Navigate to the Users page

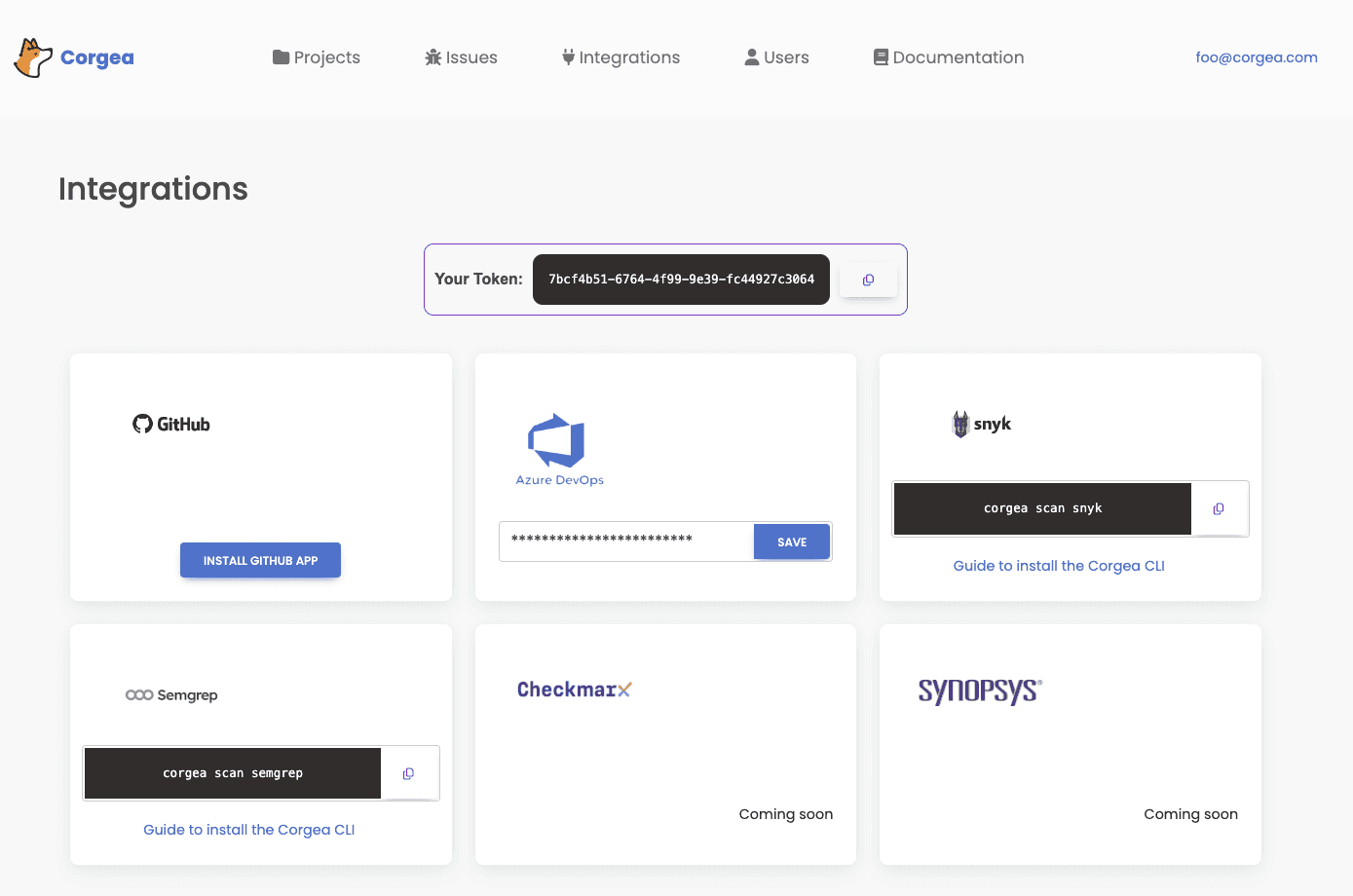776,57
